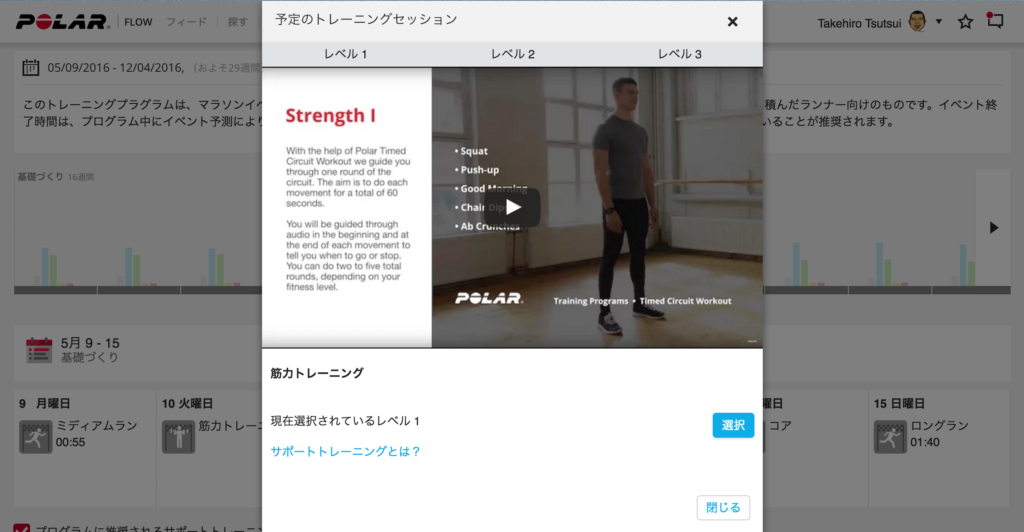The height and width of the screenshot is (532, 1024).
Task: Click the red calendar icon for 5月 9 - 15
Action: [39, 350]
